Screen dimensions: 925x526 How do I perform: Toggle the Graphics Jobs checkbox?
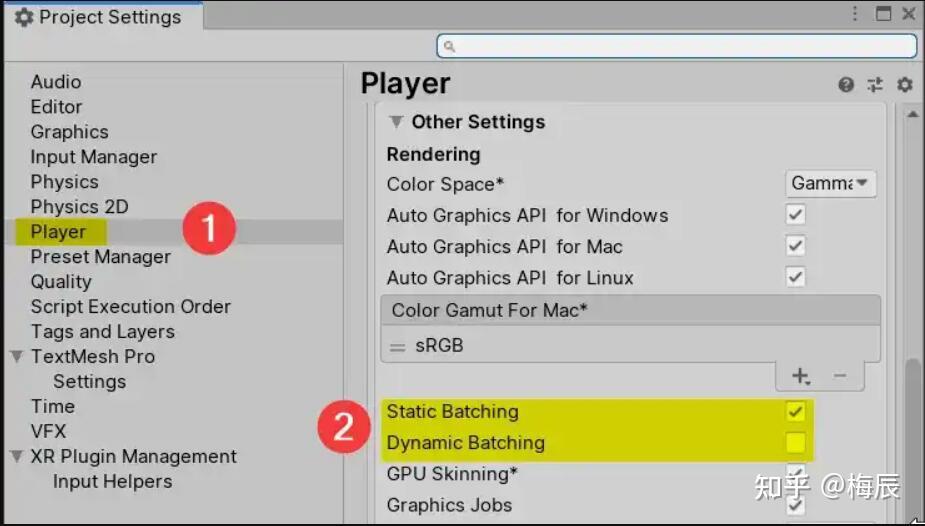[796, 505]
